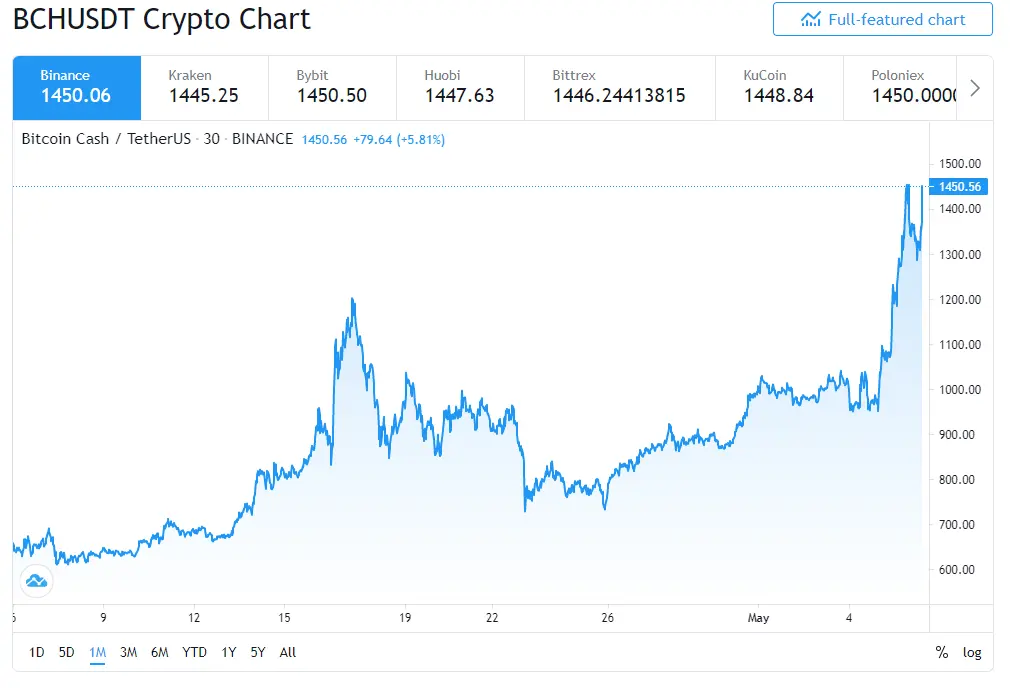Image resolution: width=1010 pixels, height=688 pixels.
Task: Open the Bittrex exchange tab
Action: point(620,88)
